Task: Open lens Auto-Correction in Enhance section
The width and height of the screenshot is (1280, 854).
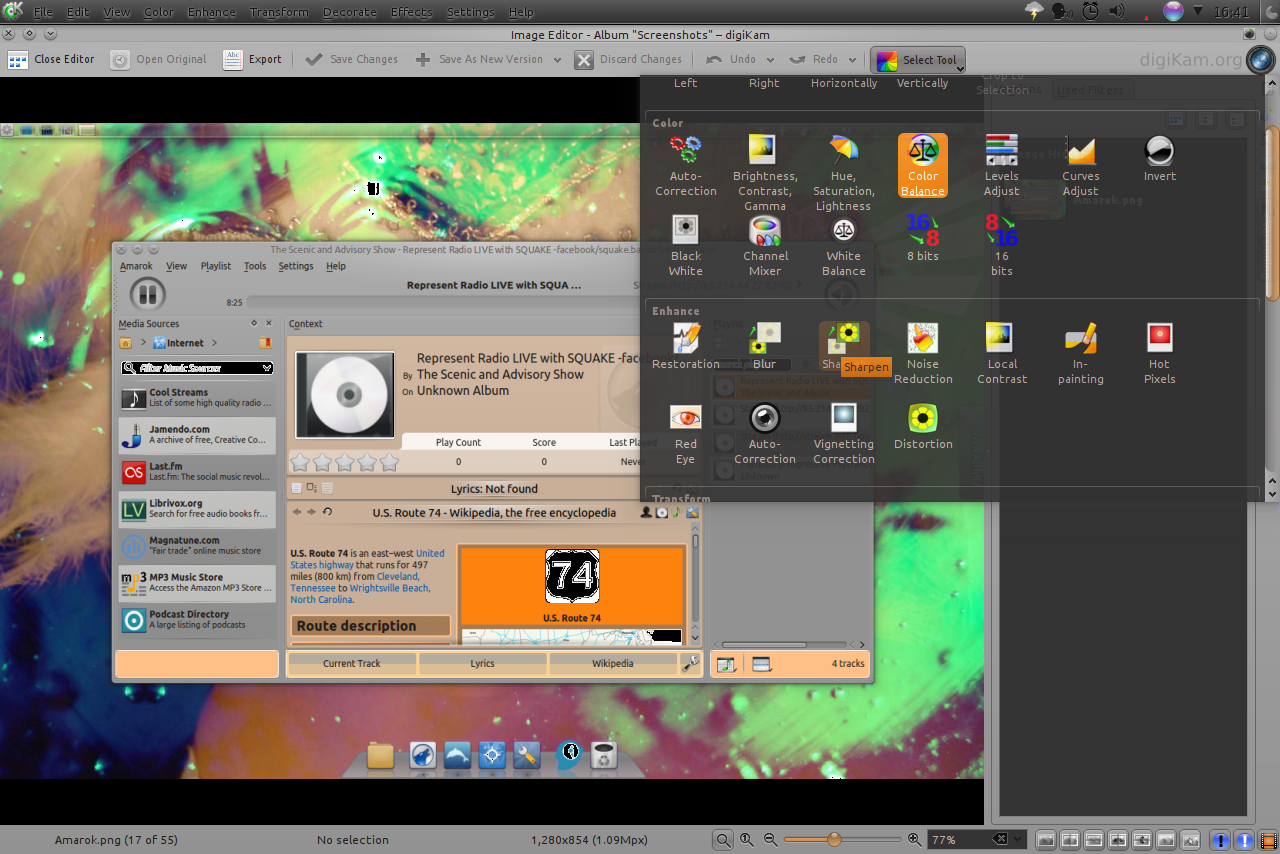Action: tap(764, 434)
